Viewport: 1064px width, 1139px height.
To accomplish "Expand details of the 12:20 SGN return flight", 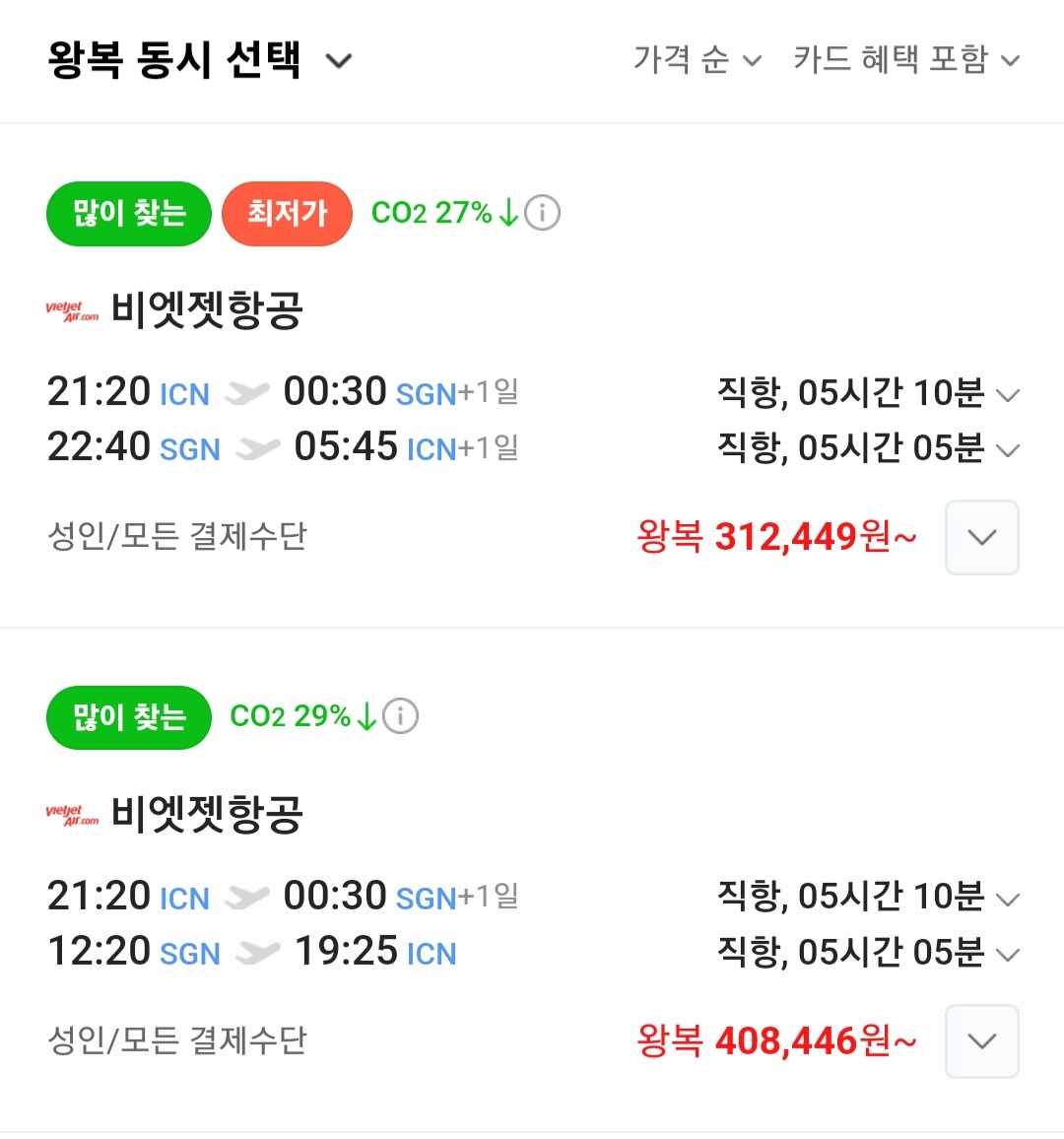I will (x=1007, y=954).
